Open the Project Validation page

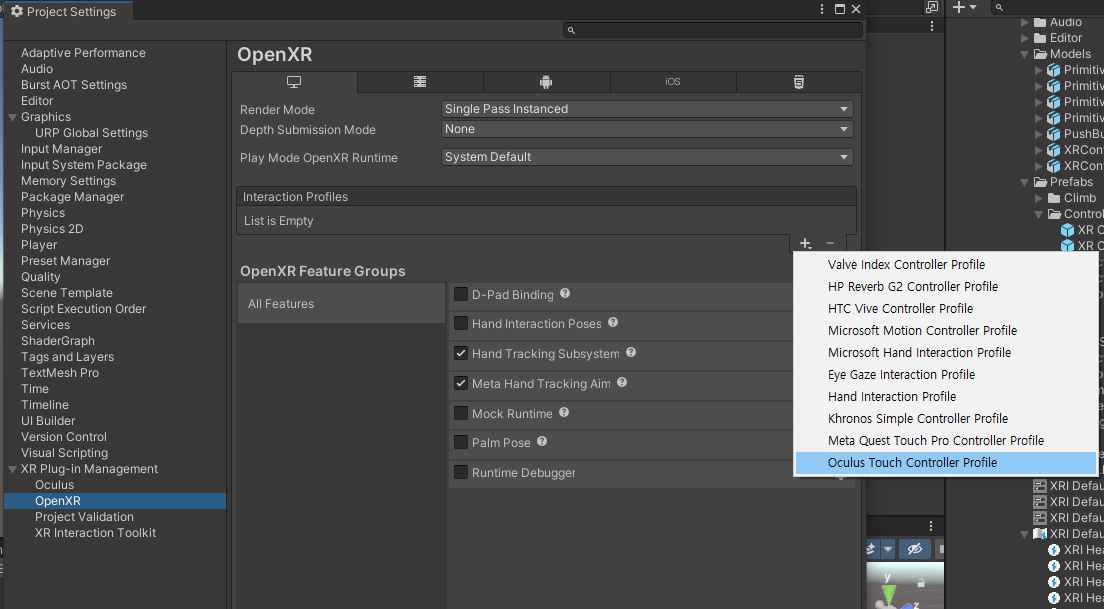click(84, 517)
